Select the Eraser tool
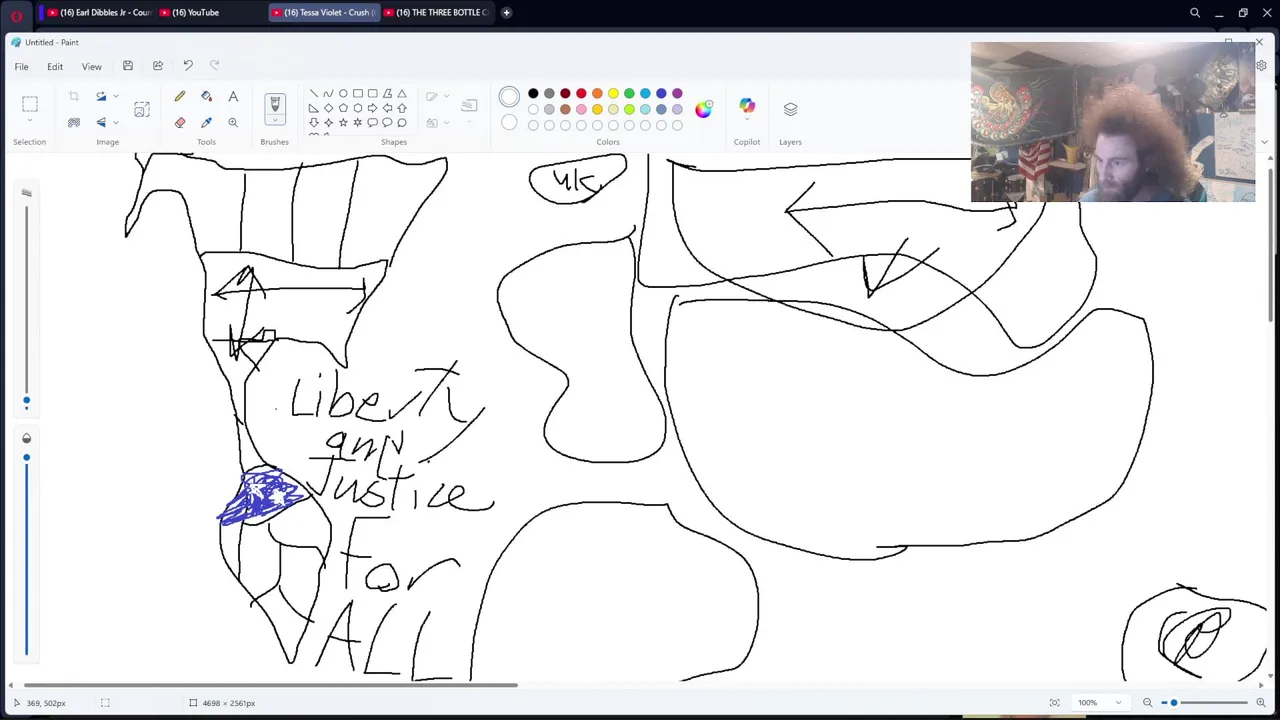The width and height of the screenshot is (1280, 720). point(180,122)
